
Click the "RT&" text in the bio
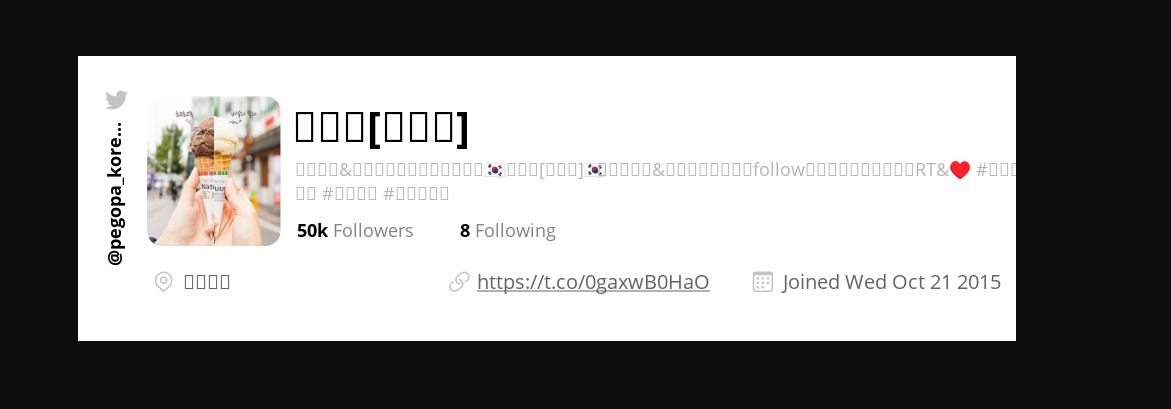932,169
